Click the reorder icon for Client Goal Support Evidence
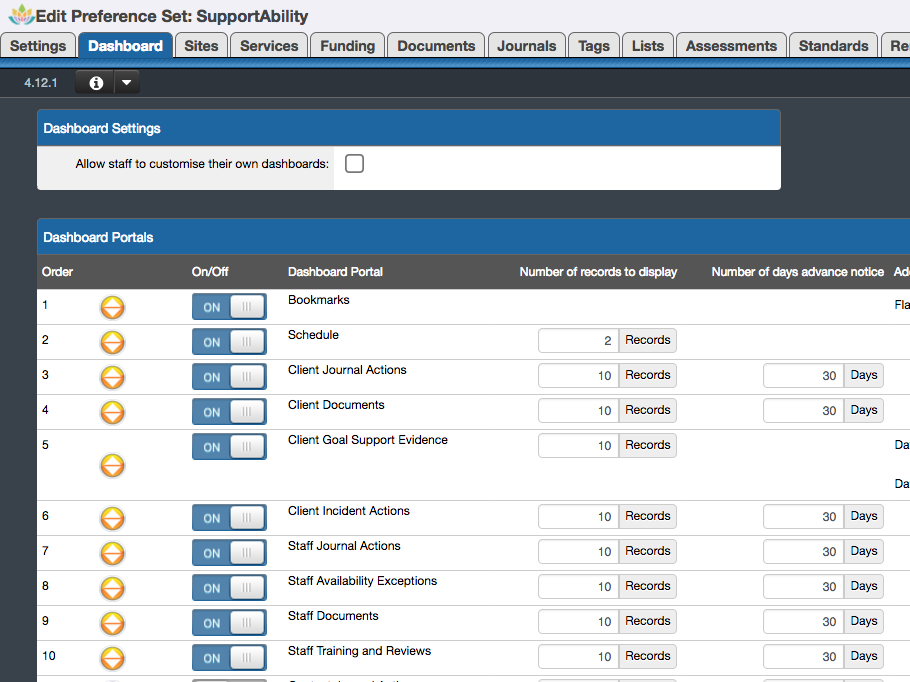 click(x=112, y=465)
